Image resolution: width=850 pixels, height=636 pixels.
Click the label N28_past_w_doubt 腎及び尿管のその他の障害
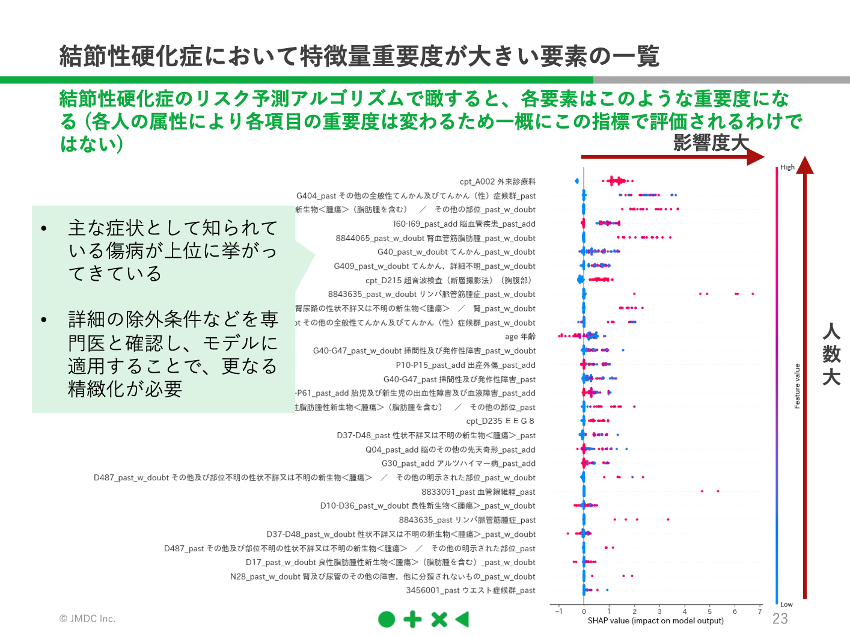tap(383, 576)
